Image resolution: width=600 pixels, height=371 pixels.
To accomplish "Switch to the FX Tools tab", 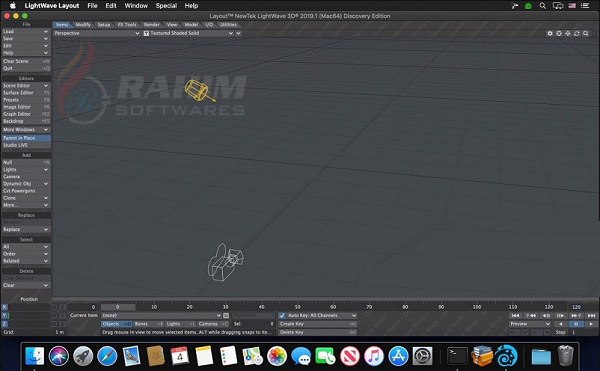I will point(127,25).
